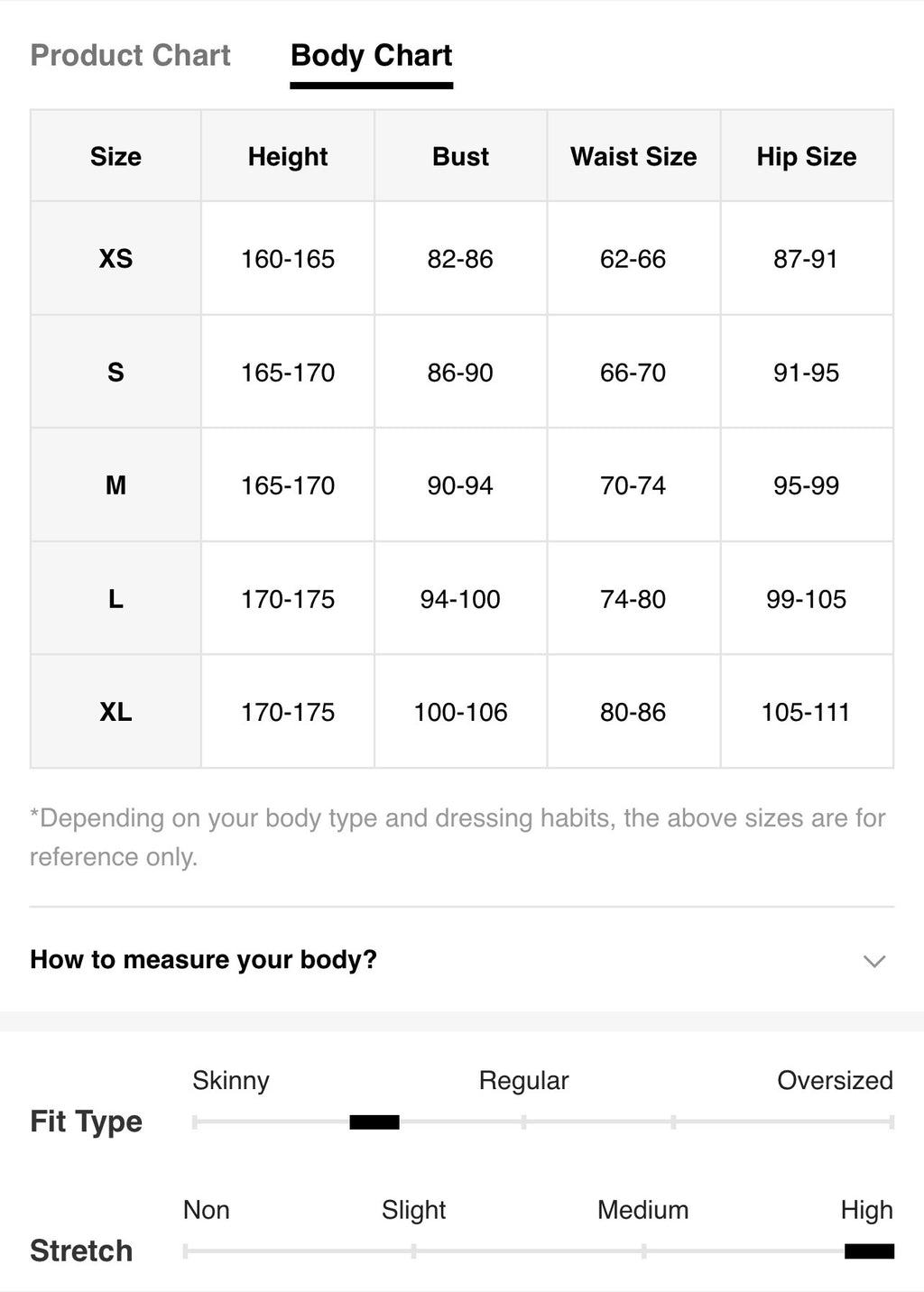The width and height of the screenshot is (924, 1292).
Task: Select the L size row label
Action: click(115, 598)
